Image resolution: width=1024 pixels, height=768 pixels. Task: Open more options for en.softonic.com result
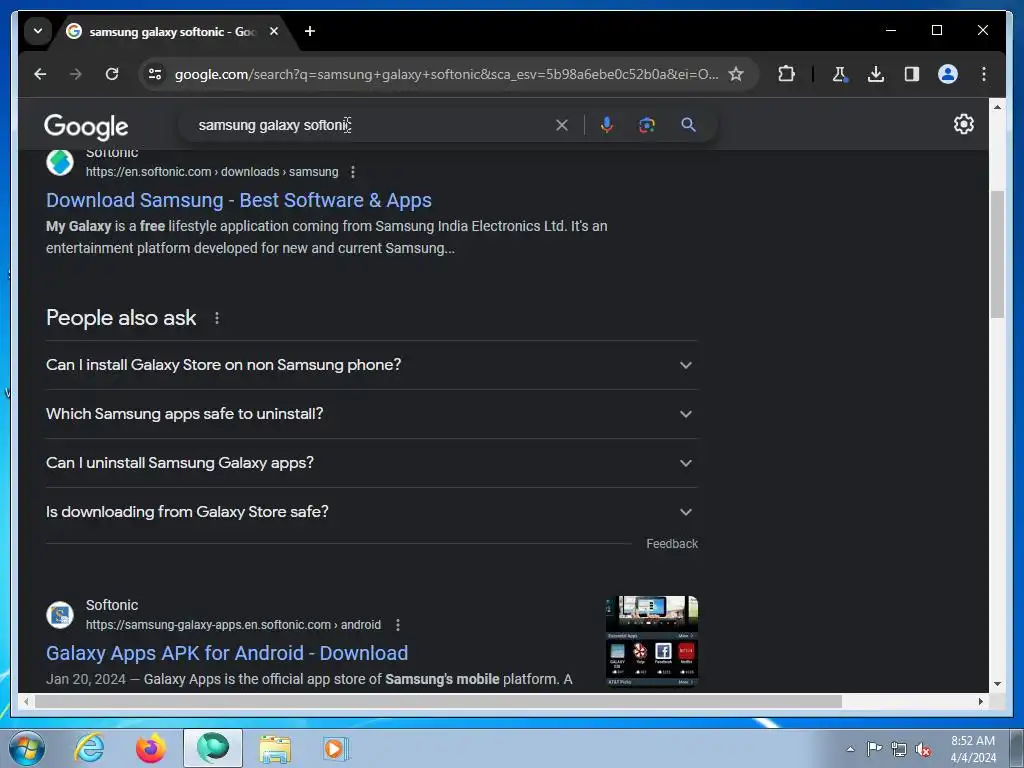(353, 172)
